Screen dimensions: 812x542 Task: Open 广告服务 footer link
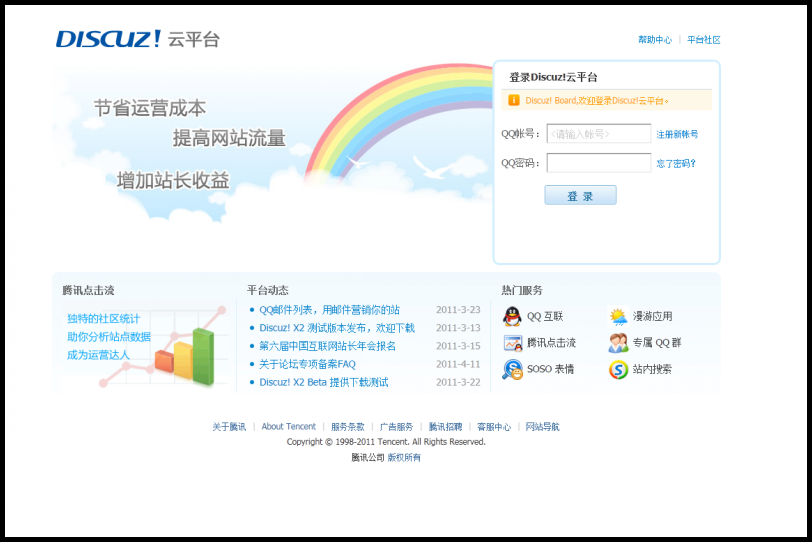396,427
